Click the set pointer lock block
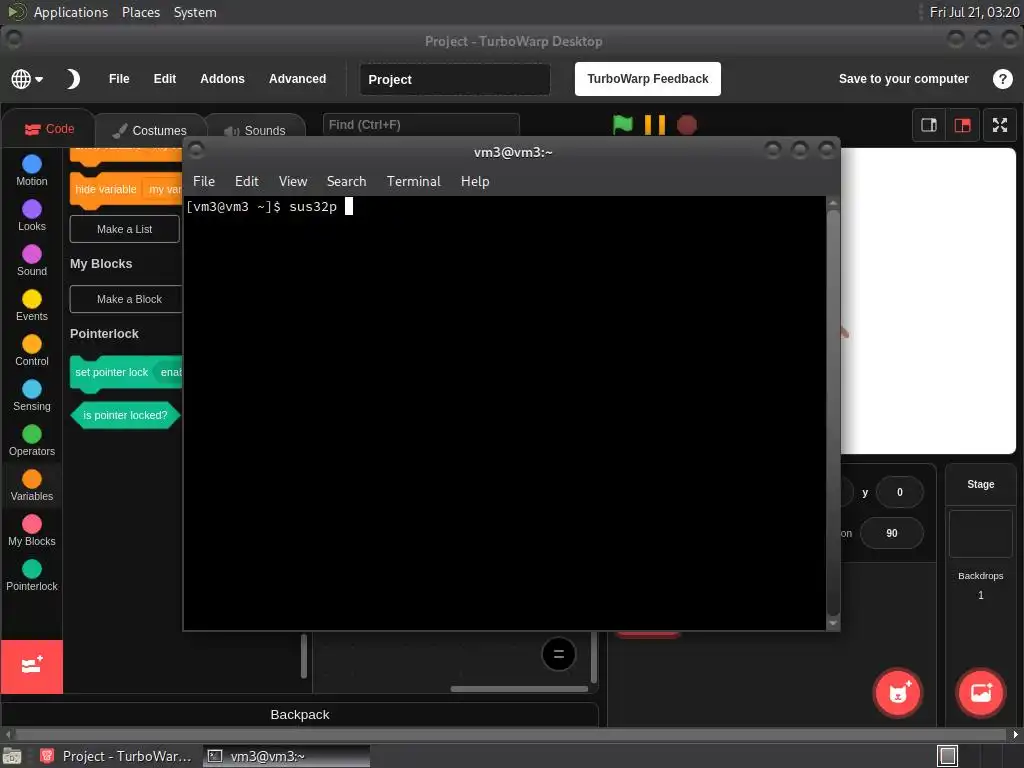1024x768 pixels. tap(125, 372)
